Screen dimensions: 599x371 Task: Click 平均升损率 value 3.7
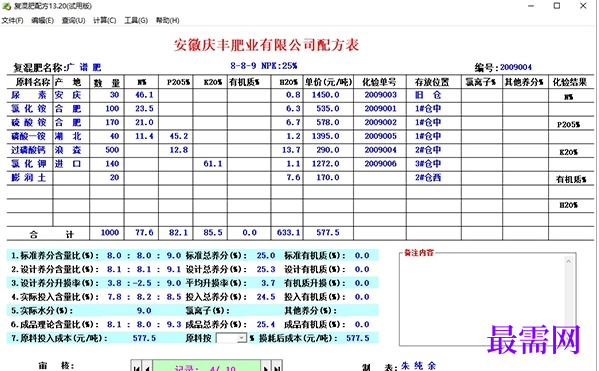click(x=268, y=283)
